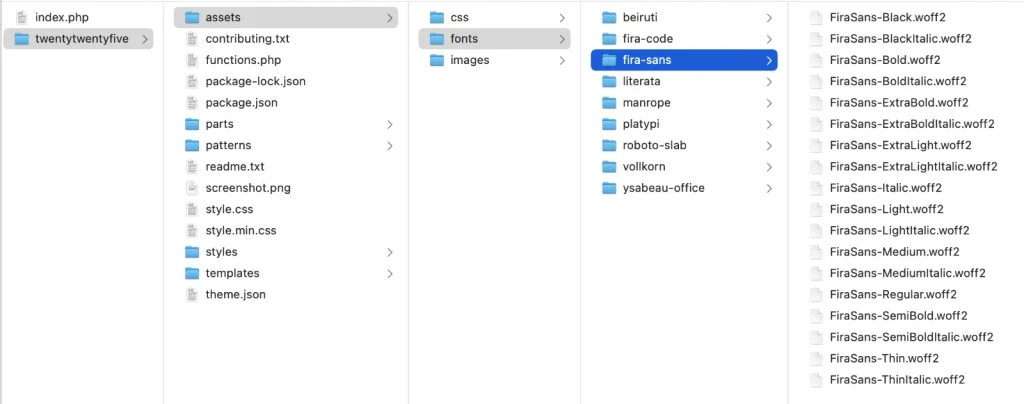Expand the patterns folder chevron
1024x404 pixels.
point(390,146)
